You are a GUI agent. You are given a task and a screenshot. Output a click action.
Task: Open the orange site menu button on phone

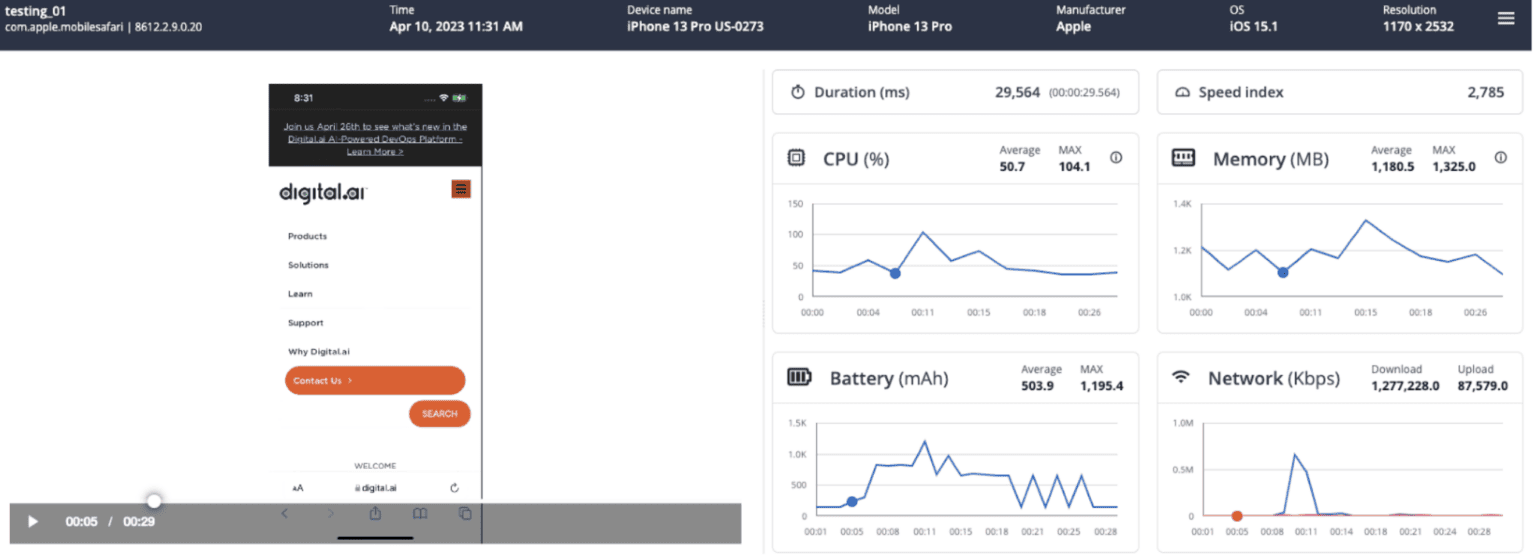point(461,189)
